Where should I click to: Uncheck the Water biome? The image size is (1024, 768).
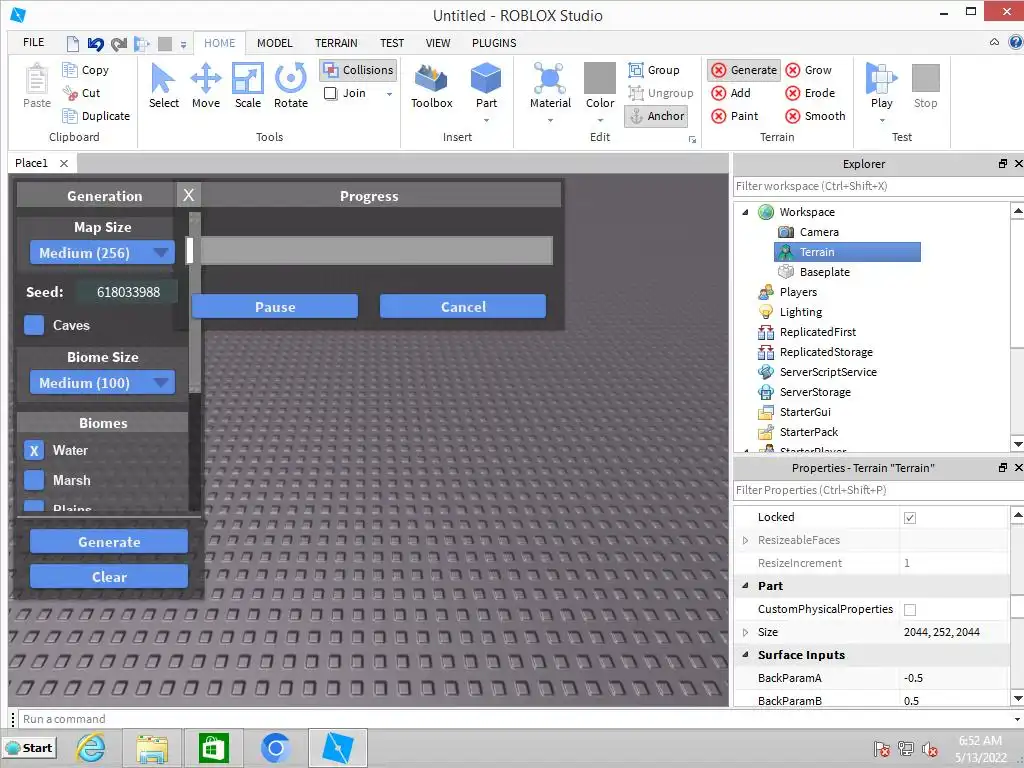(34, 450)
